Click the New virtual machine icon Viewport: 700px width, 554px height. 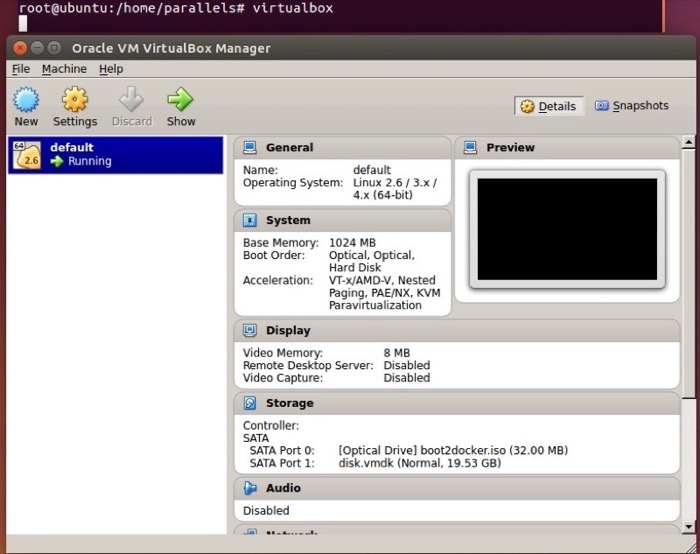pos(26,99)
